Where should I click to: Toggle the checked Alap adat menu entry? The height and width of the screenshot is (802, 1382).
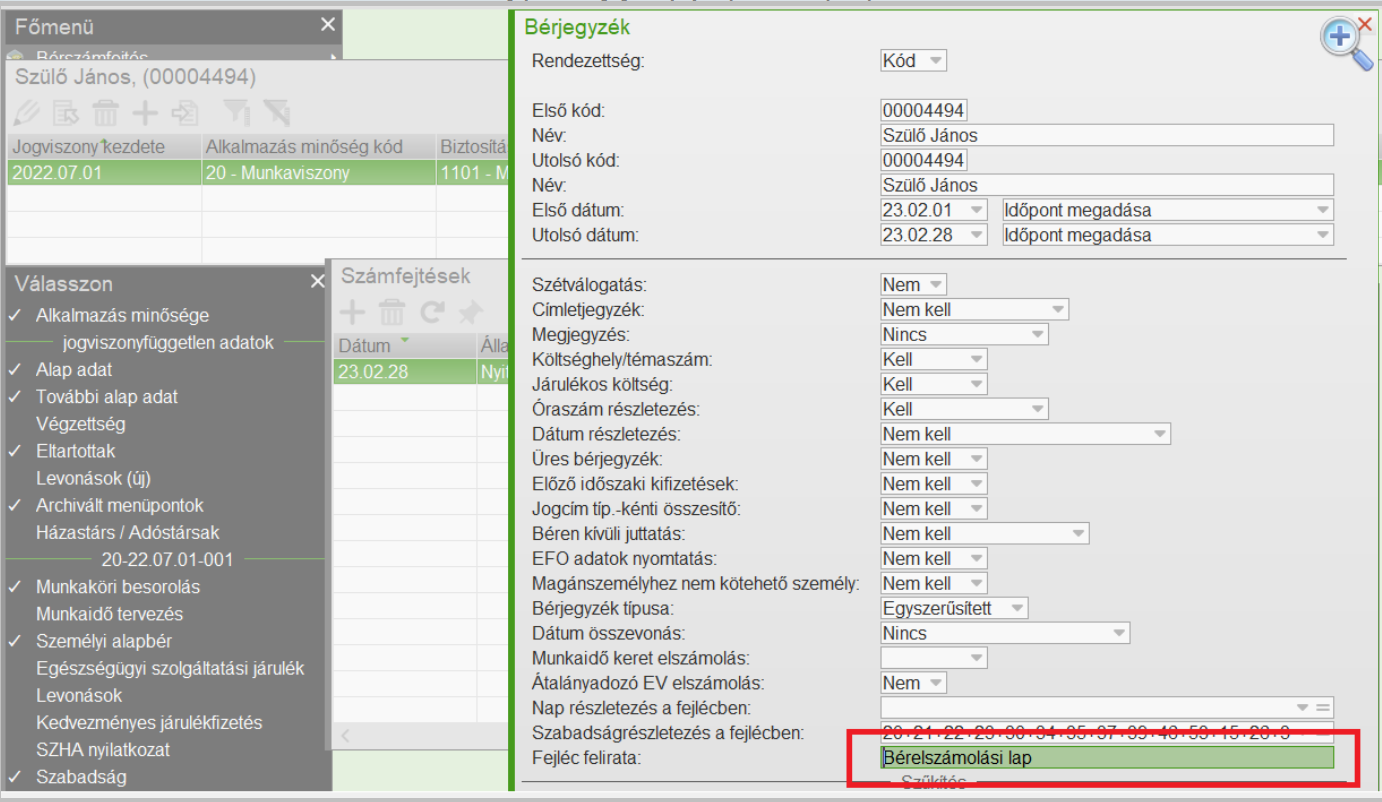[74, 370]
